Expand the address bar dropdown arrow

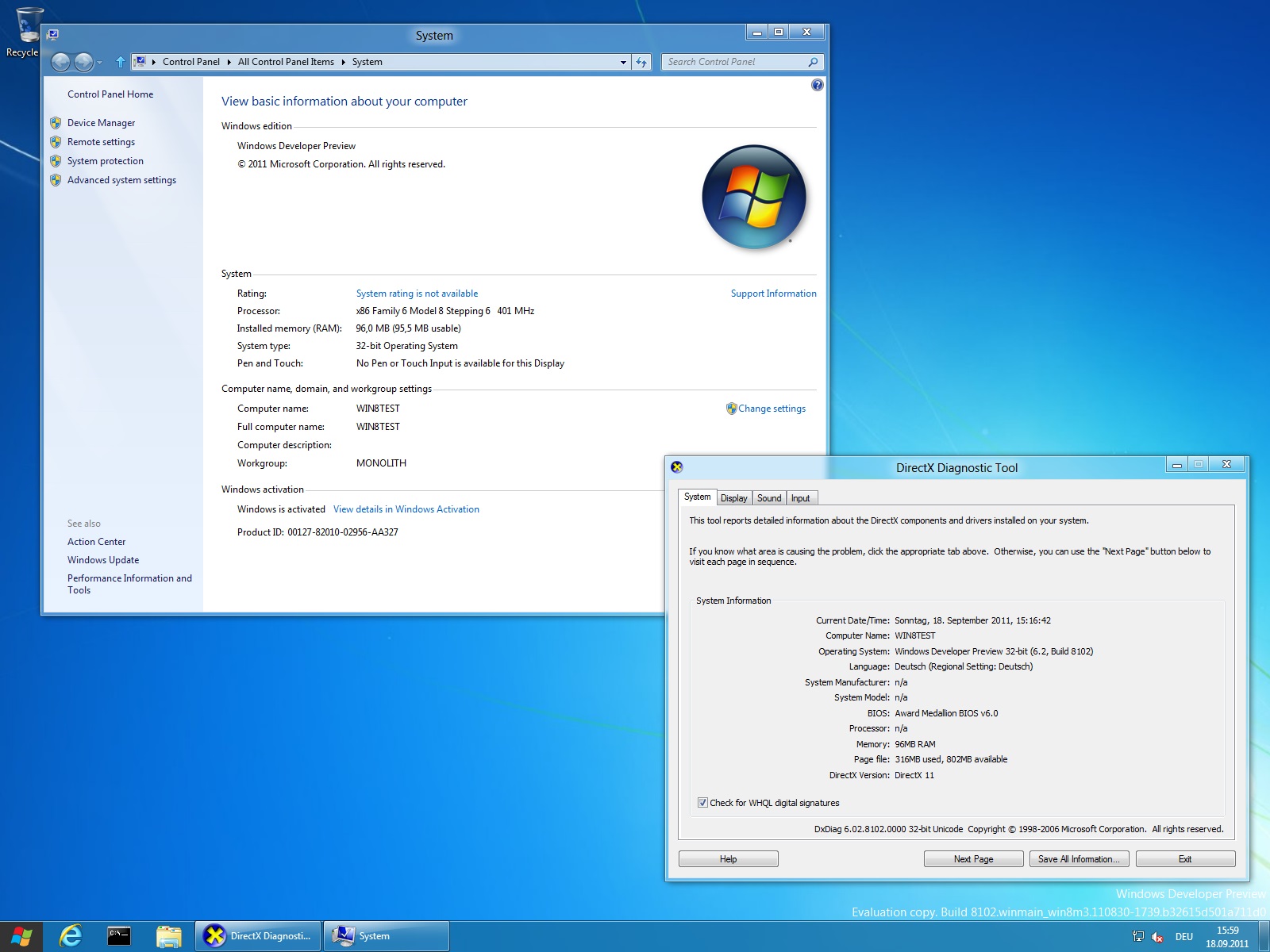pos(623,62)
